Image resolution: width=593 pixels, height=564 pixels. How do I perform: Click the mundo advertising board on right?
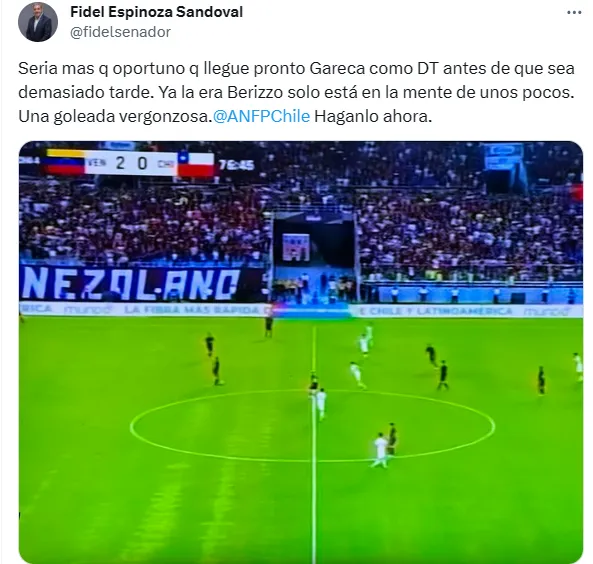547,311
